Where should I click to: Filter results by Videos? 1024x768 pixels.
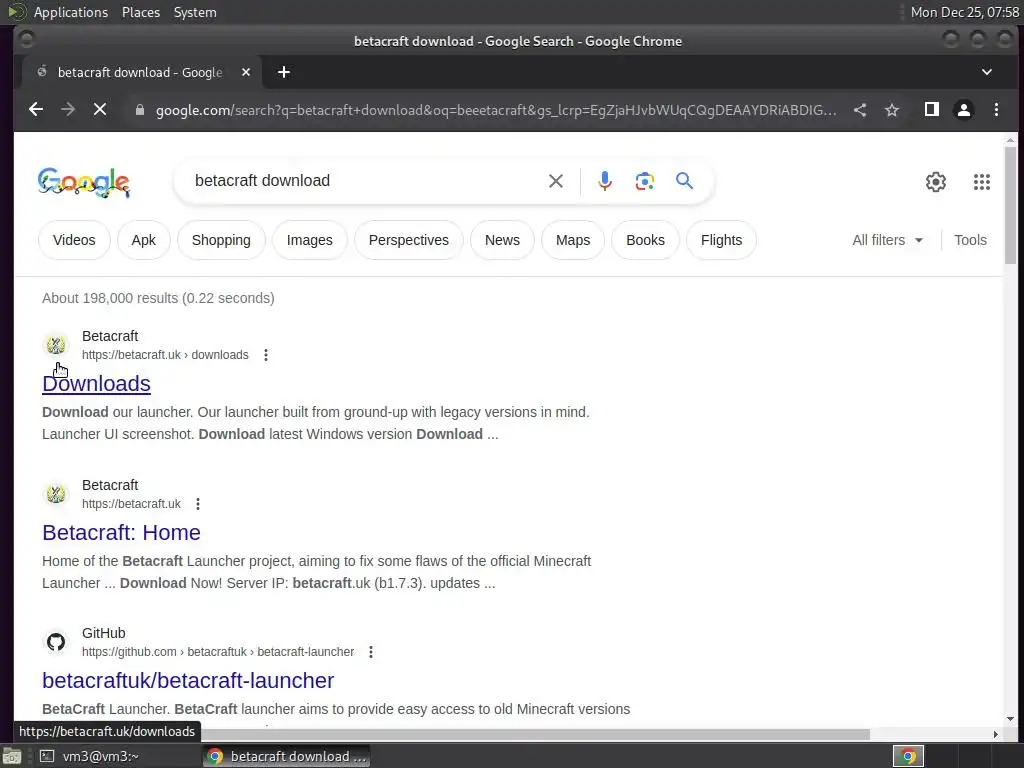pyautogui.click(x=74, y=240)
